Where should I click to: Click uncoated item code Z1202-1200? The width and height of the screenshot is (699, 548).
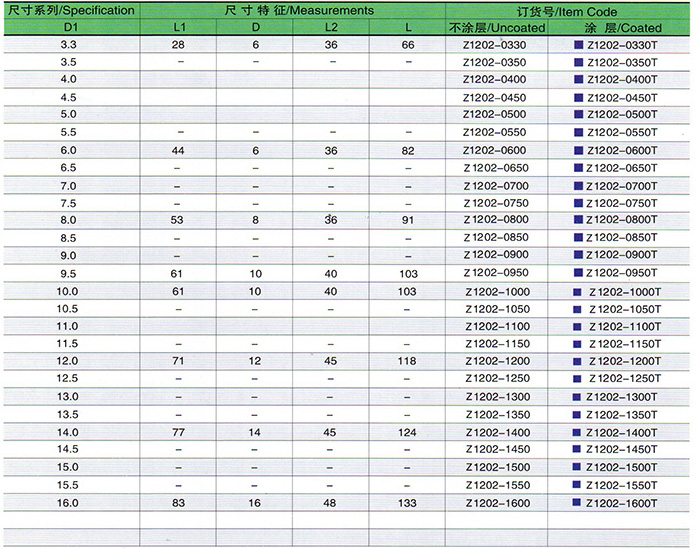(x=495, y=362)
